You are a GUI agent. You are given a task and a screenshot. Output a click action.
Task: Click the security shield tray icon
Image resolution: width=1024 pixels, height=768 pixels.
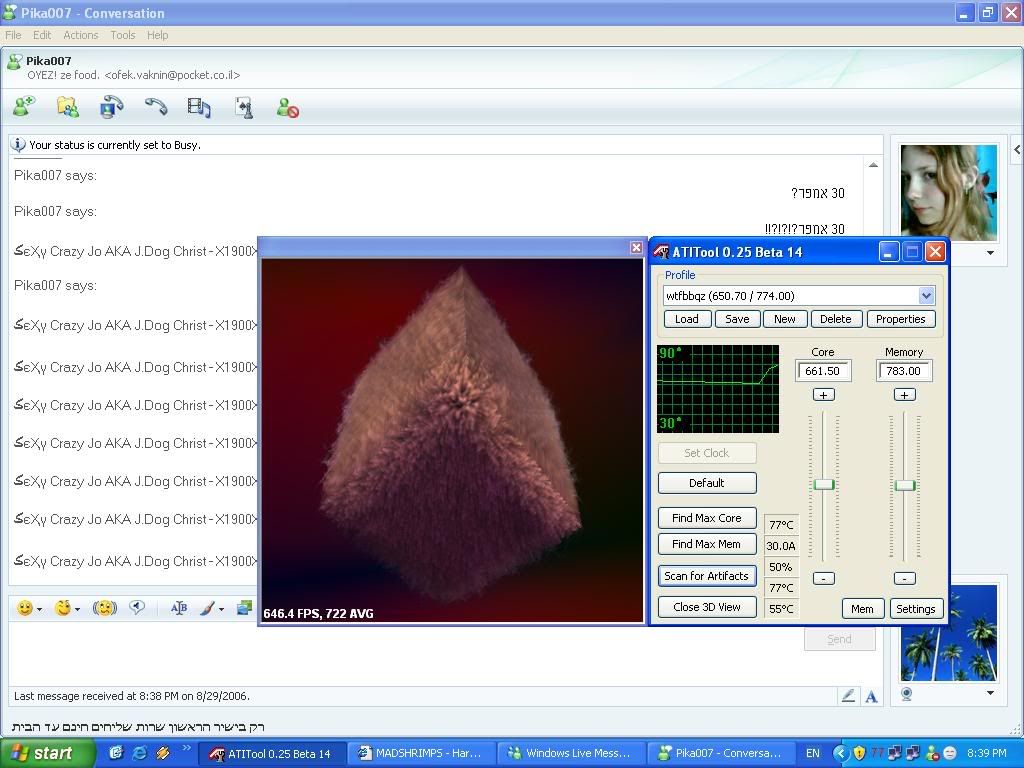(x=859, y=753)
